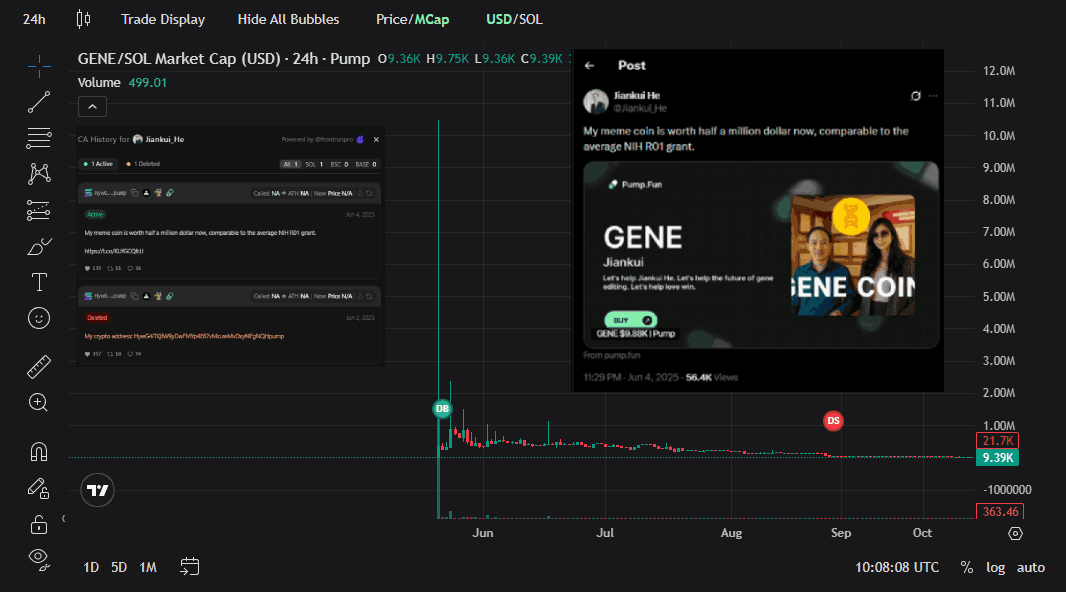Toggle USD/SOL currency mode
The width and height of the screenshot is (1066, 592).
point(514,19)
